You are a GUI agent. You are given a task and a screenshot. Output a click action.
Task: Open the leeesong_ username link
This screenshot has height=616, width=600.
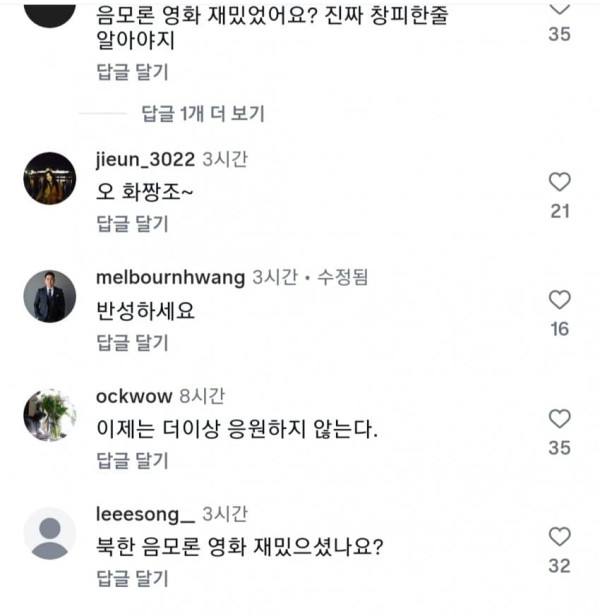[145, 515]
